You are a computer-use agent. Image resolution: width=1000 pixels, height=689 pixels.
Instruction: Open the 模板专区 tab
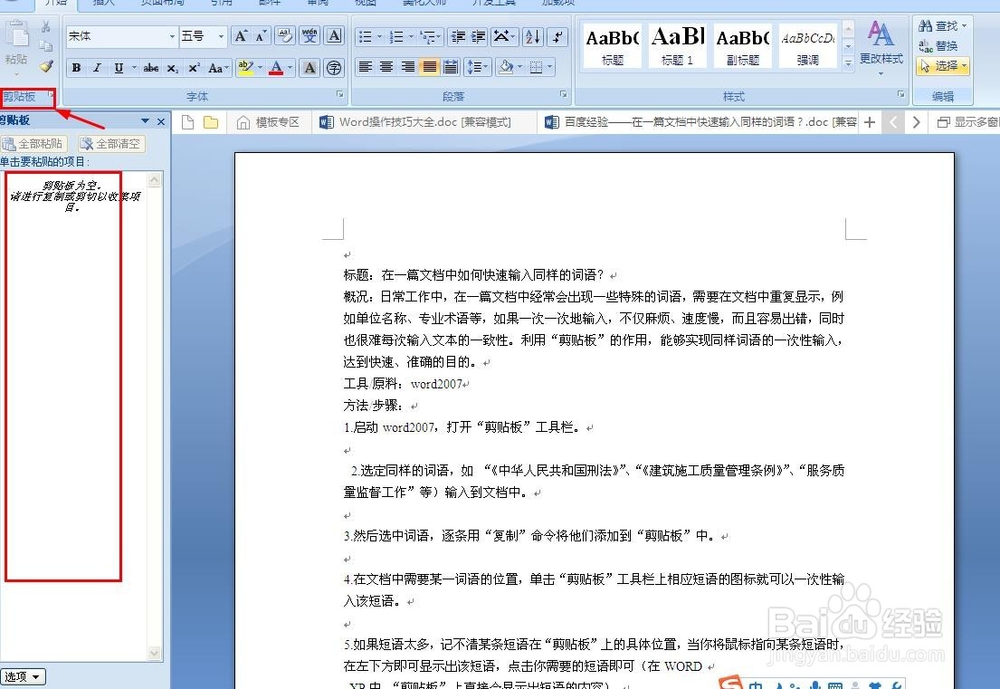(x=268, y=122)
